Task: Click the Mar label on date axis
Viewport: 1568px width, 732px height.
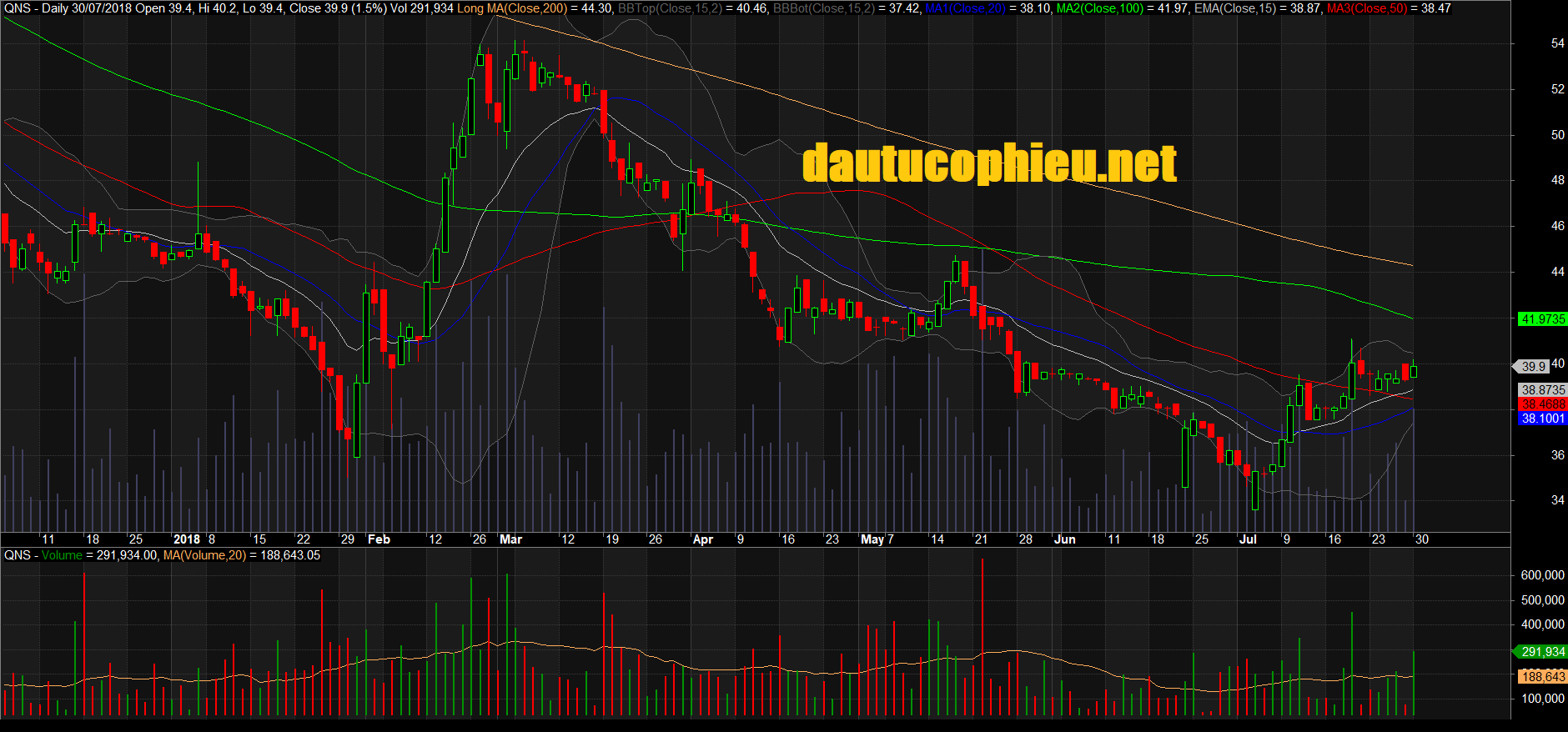Action: click(x=510, y=539)
